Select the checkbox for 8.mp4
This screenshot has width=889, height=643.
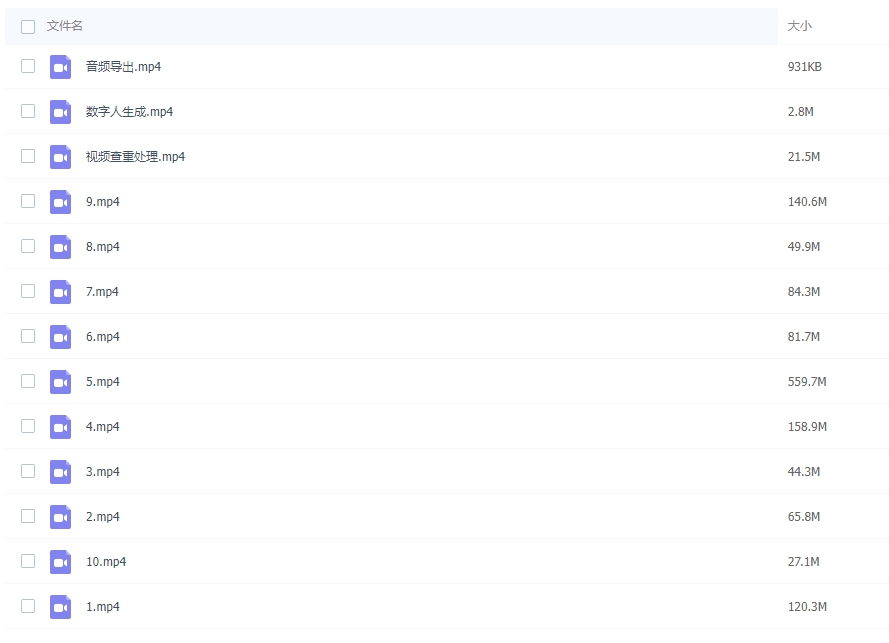tap(28, 246)
